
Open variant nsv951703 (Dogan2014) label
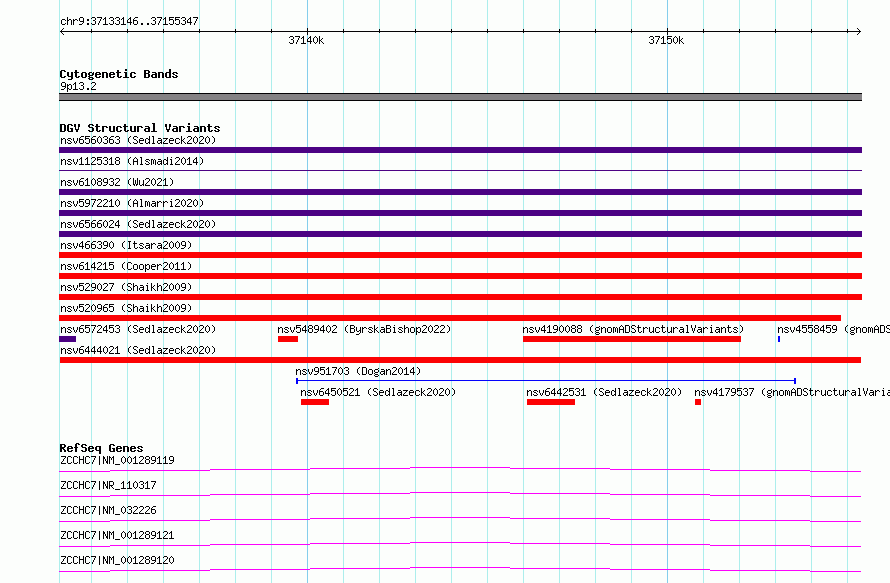pyautogui.click(x=358, y=371)
